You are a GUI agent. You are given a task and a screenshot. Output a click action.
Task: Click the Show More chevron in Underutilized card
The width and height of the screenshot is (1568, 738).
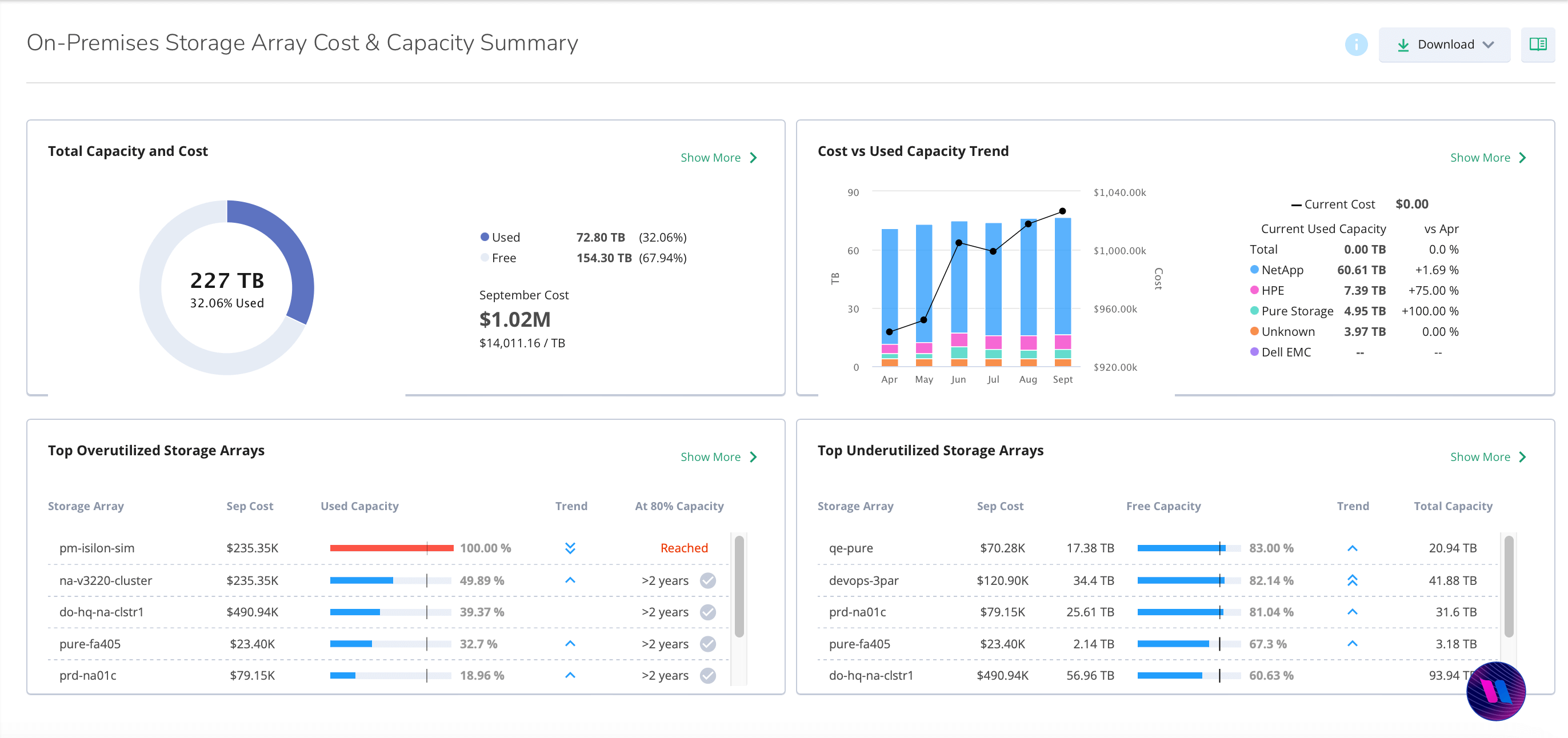click(1522, 457)
